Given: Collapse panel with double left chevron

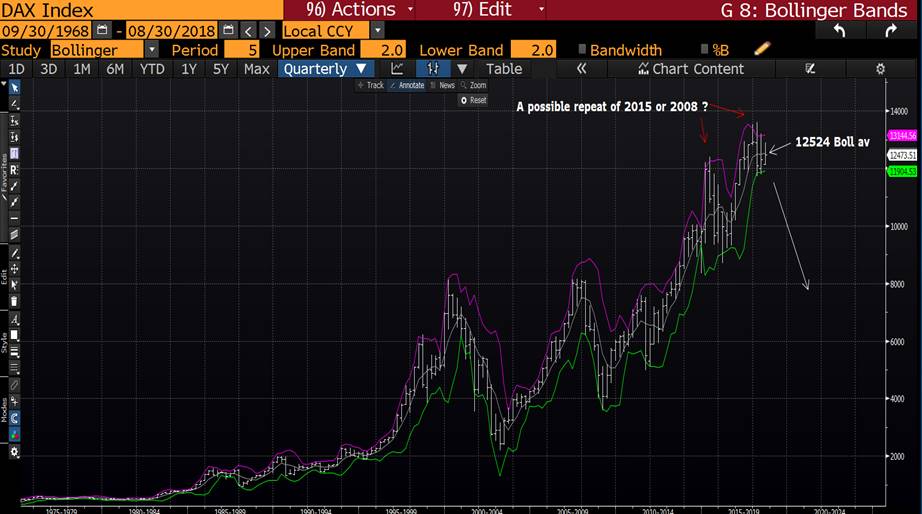Looking at the screenshot, I should coord(582,69).
